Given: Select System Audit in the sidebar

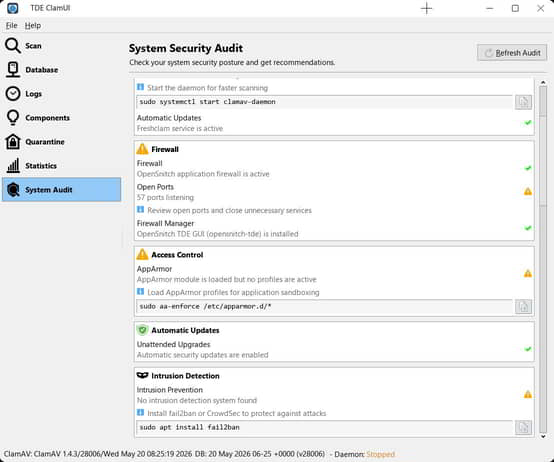Looking at the screenshot, I should pos(61,190).
